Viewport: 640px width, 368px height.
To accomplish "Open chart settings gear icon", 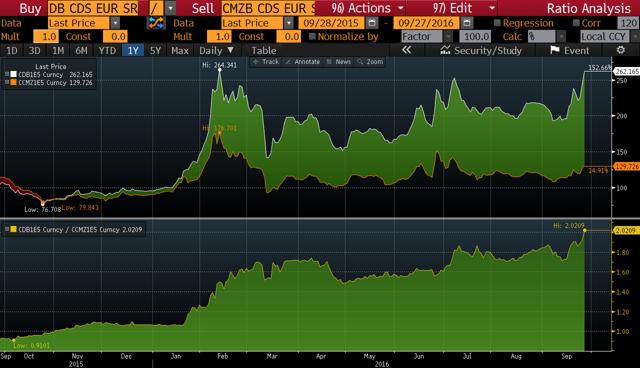I will click(x=621, y=50).
